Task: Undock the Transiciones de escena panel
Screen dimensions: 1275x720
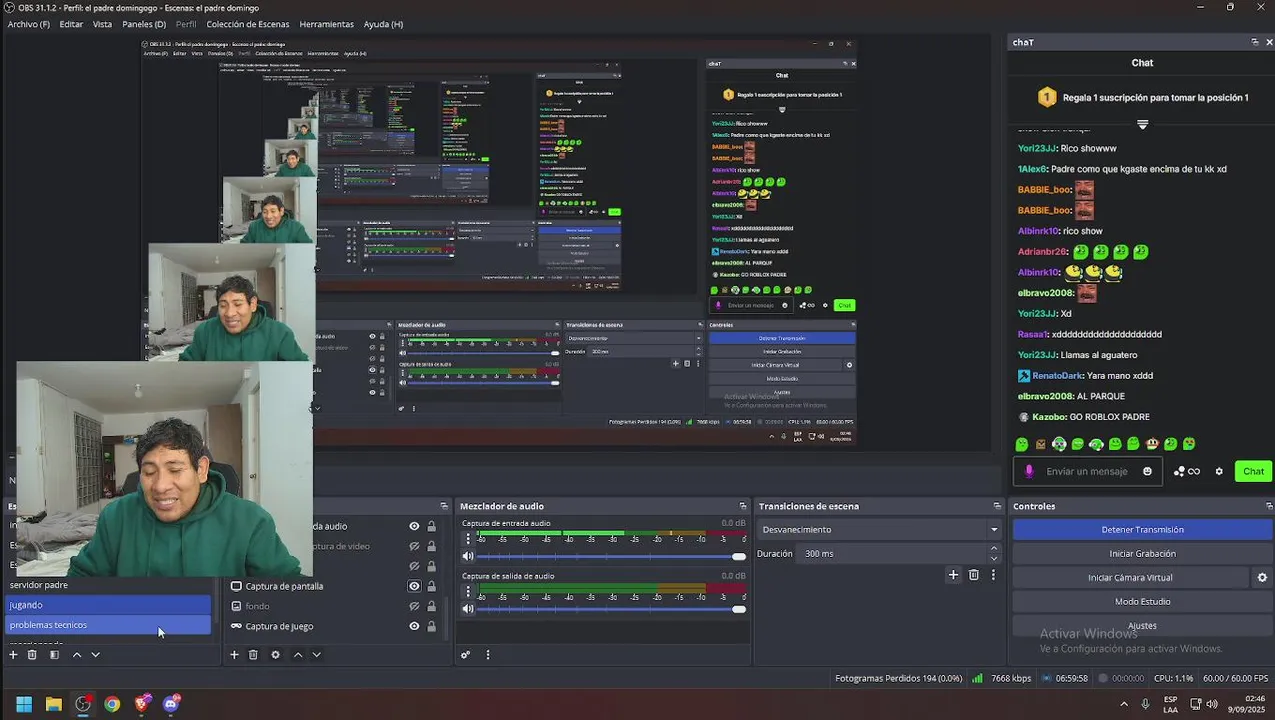Action: pos(997,506)
